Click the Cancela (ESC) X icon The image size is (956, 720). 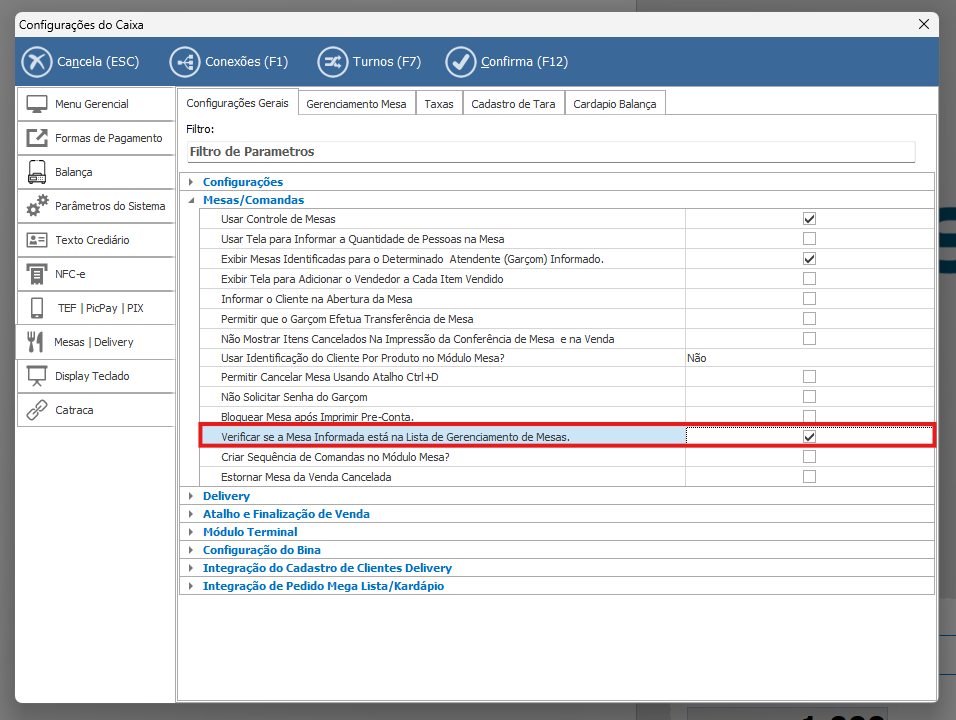[x=37, y=62]
